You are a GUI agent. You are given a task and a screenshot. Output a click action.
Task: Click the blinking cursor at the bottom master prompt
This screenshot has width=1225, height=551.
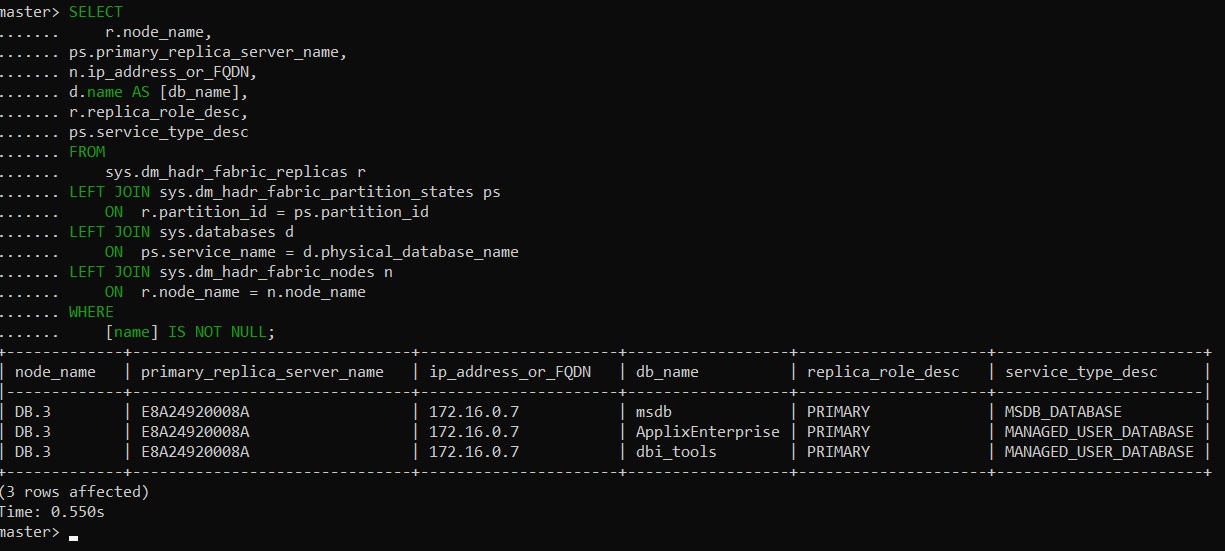pos(74,537)
